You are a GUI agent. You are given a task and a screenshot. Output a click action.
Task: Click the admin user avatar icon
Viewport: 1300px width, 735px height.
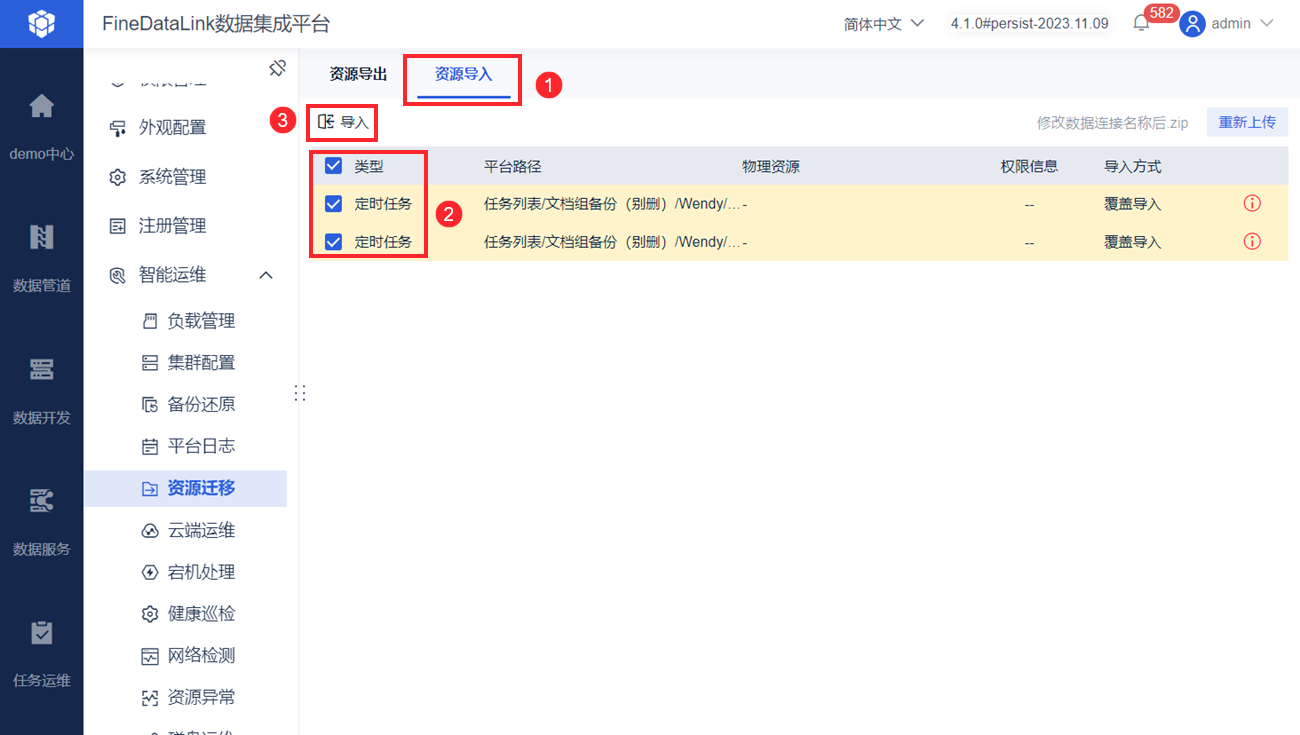pyautogui.click(x=1192, y=23)
